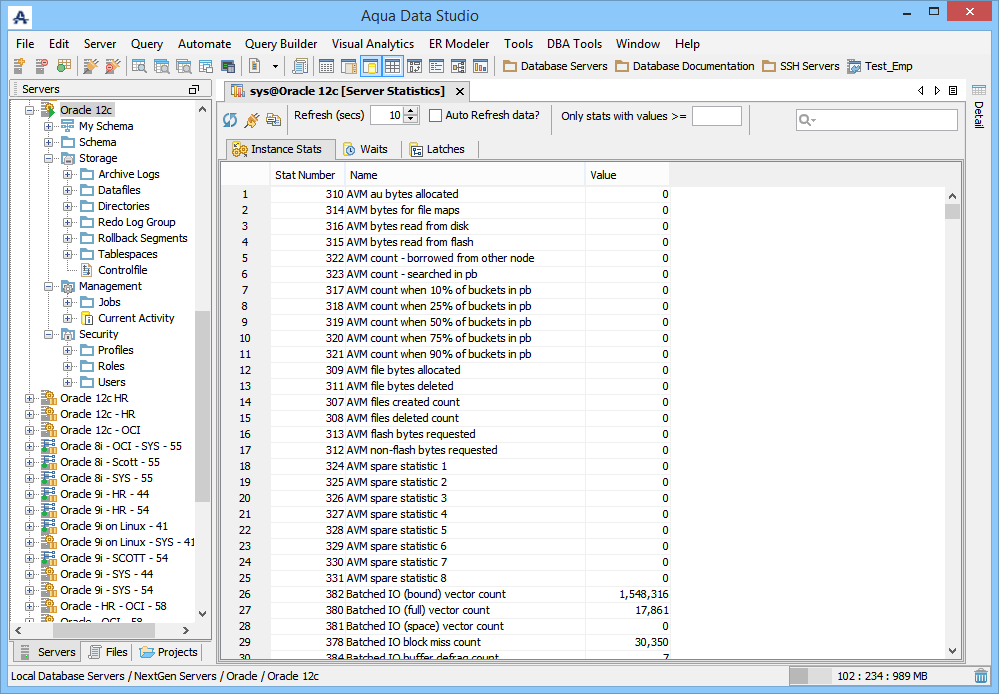Click the trash can icon in status bar
The width and height of the screenshot is (999, 694).
981,676
